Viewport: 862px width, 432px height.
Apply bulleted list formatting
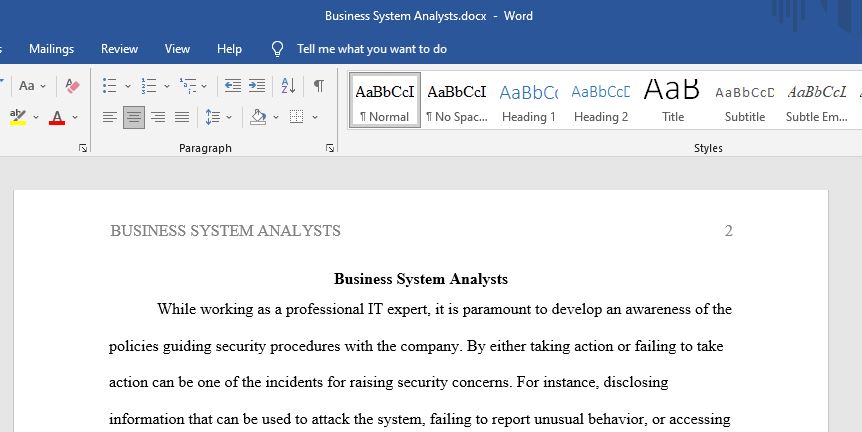pyautogui.click(x=109, y=86)
